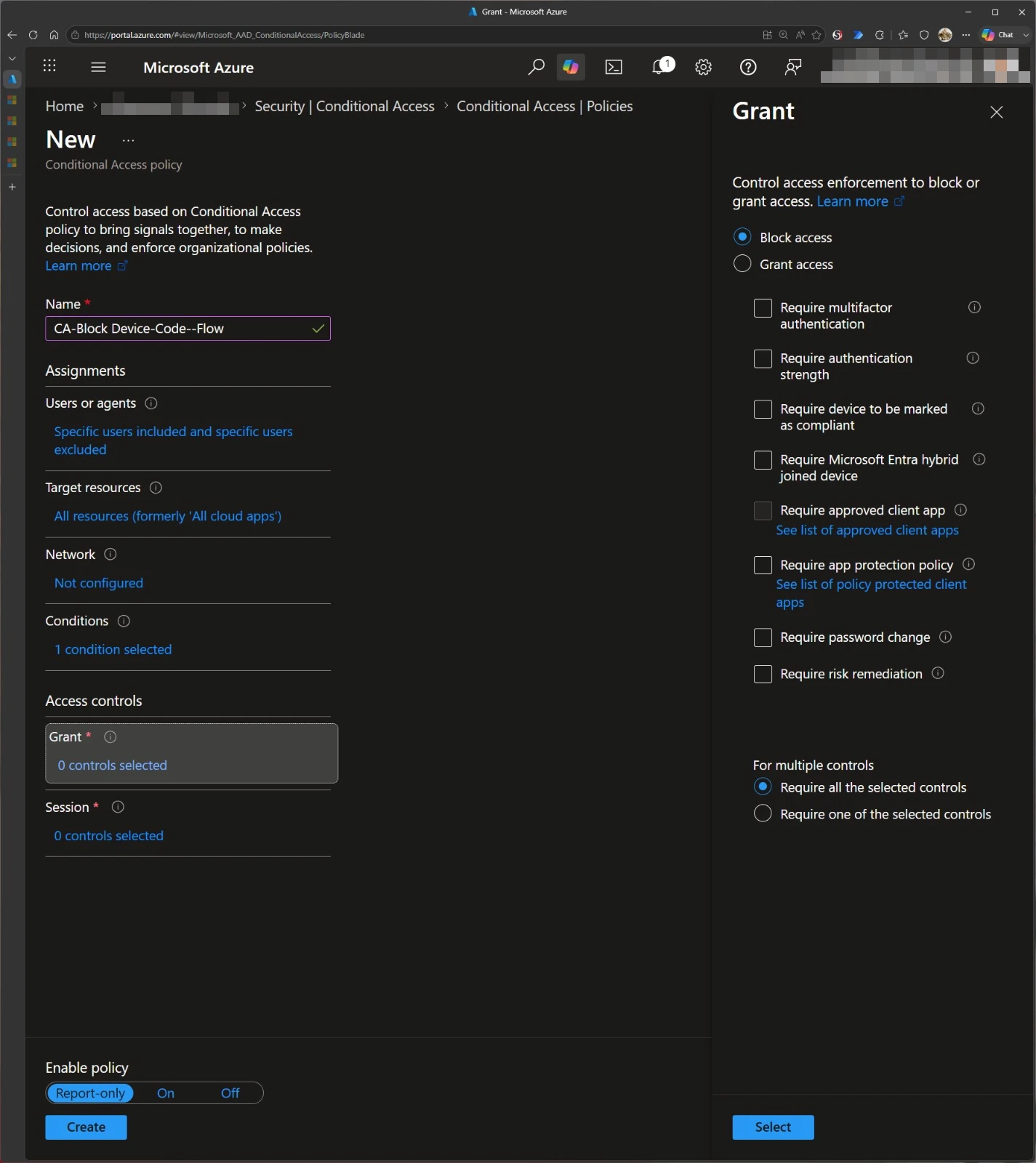Go back using browser back arrow
The height and width of the screenshot is (1163, 1036).
tap(12, 35)
